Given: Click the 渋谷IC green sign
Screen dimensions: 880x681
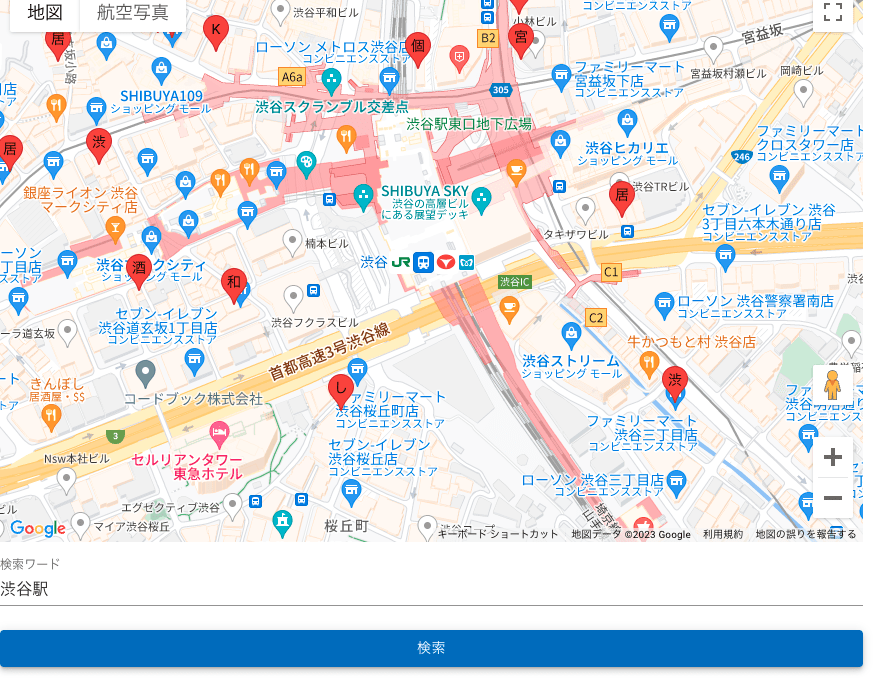Looking at the screenshot, I should pyautogui.click(x=515, y=282).
